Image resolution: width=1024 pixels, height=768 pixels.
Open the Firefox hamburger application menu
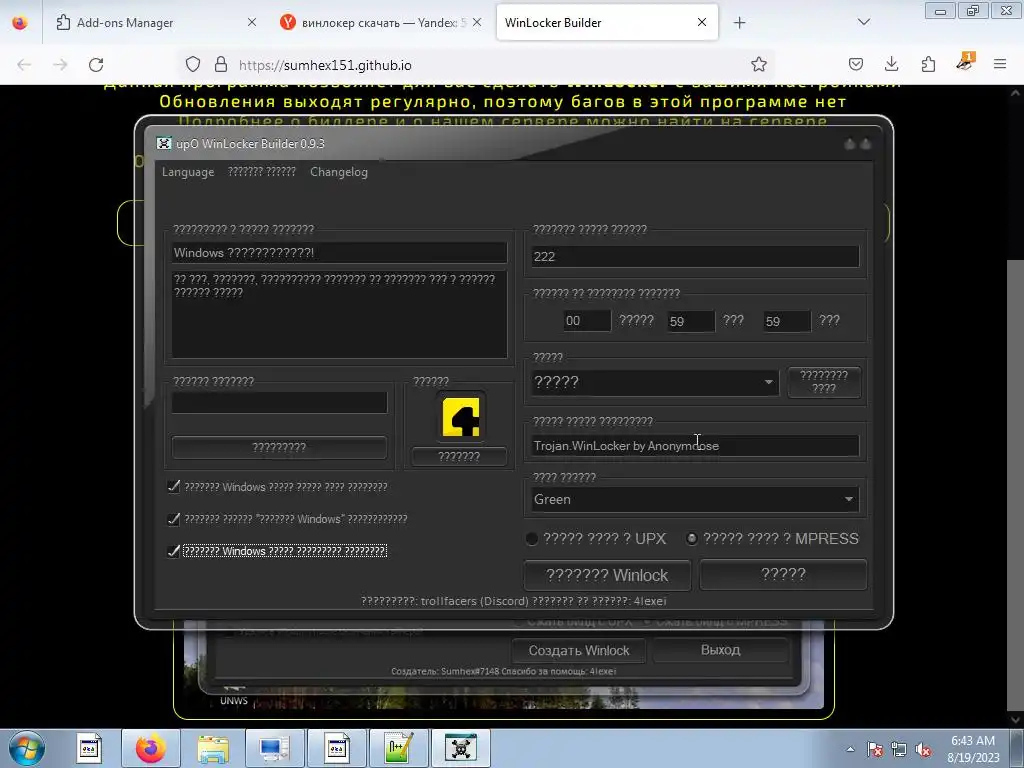coord(1000,64)
